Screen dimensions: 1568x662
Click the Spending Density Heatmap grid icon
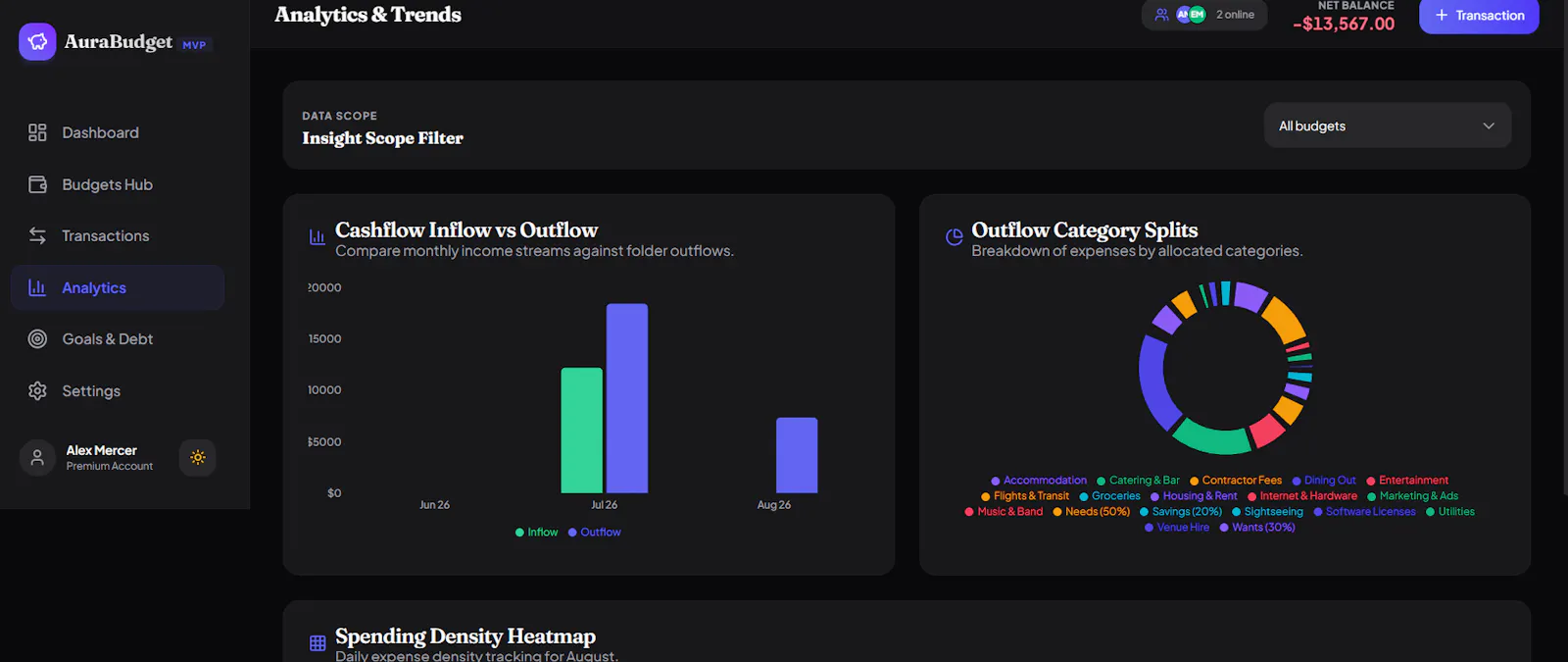pyautogui.click(x=318, y=643)
